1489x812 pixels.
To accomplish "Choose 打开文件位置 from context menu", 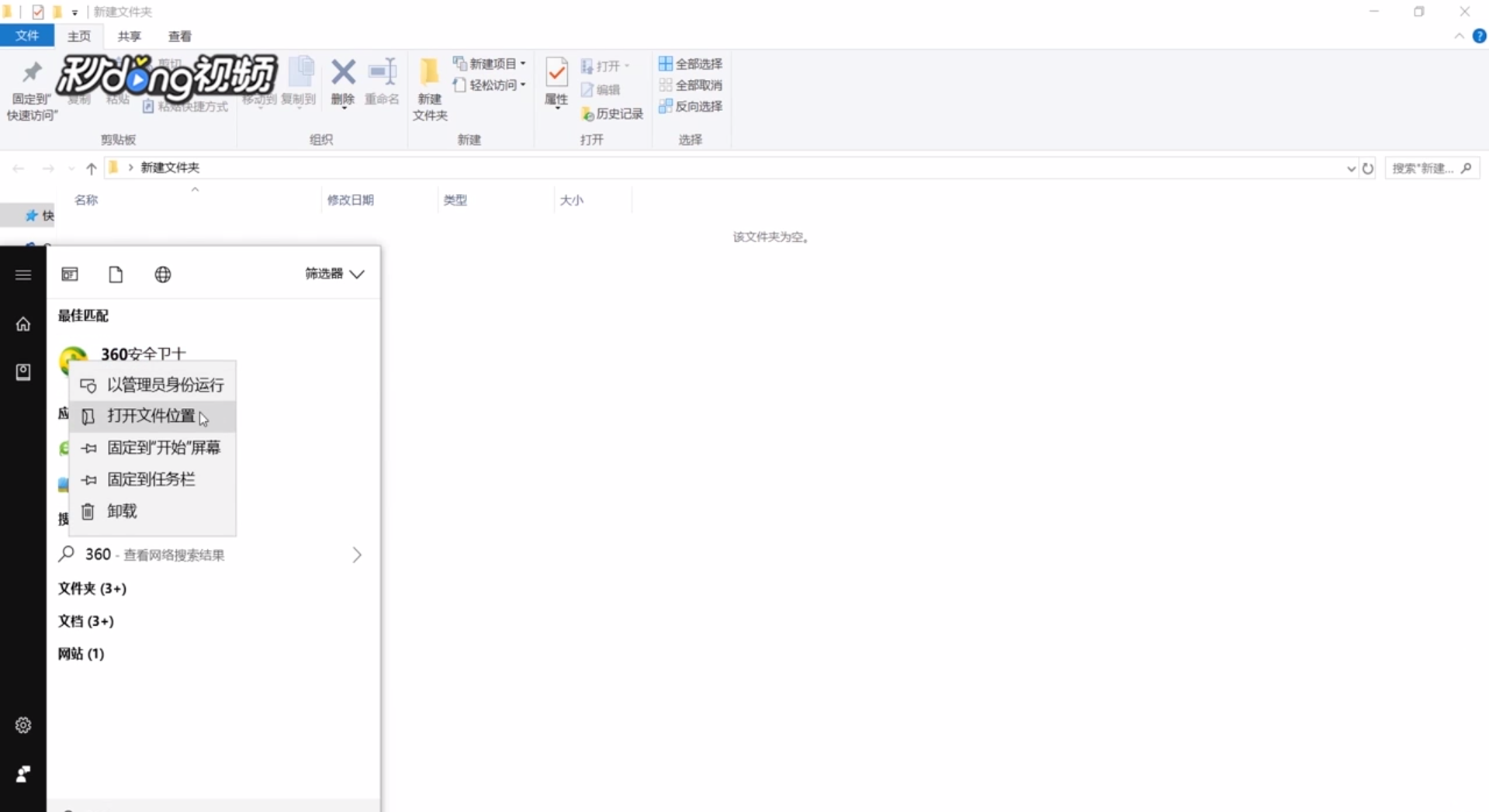I will [153, 416].
